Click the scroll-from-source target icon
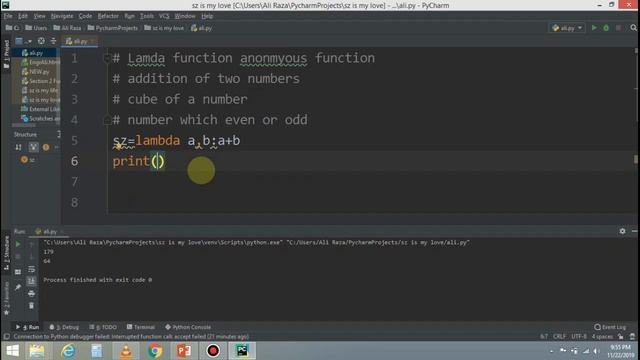 [x=41, y=41]
